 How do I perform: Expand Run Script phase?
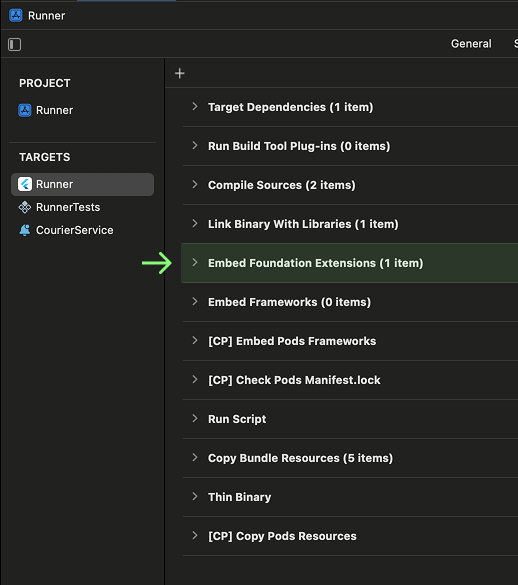[x=194, y=419]
